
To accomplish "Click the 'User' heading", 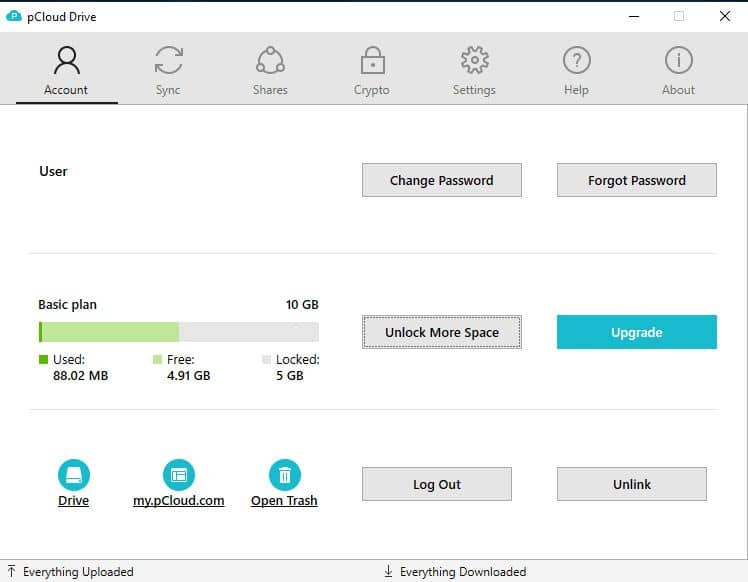I will (x=53, y=171).
